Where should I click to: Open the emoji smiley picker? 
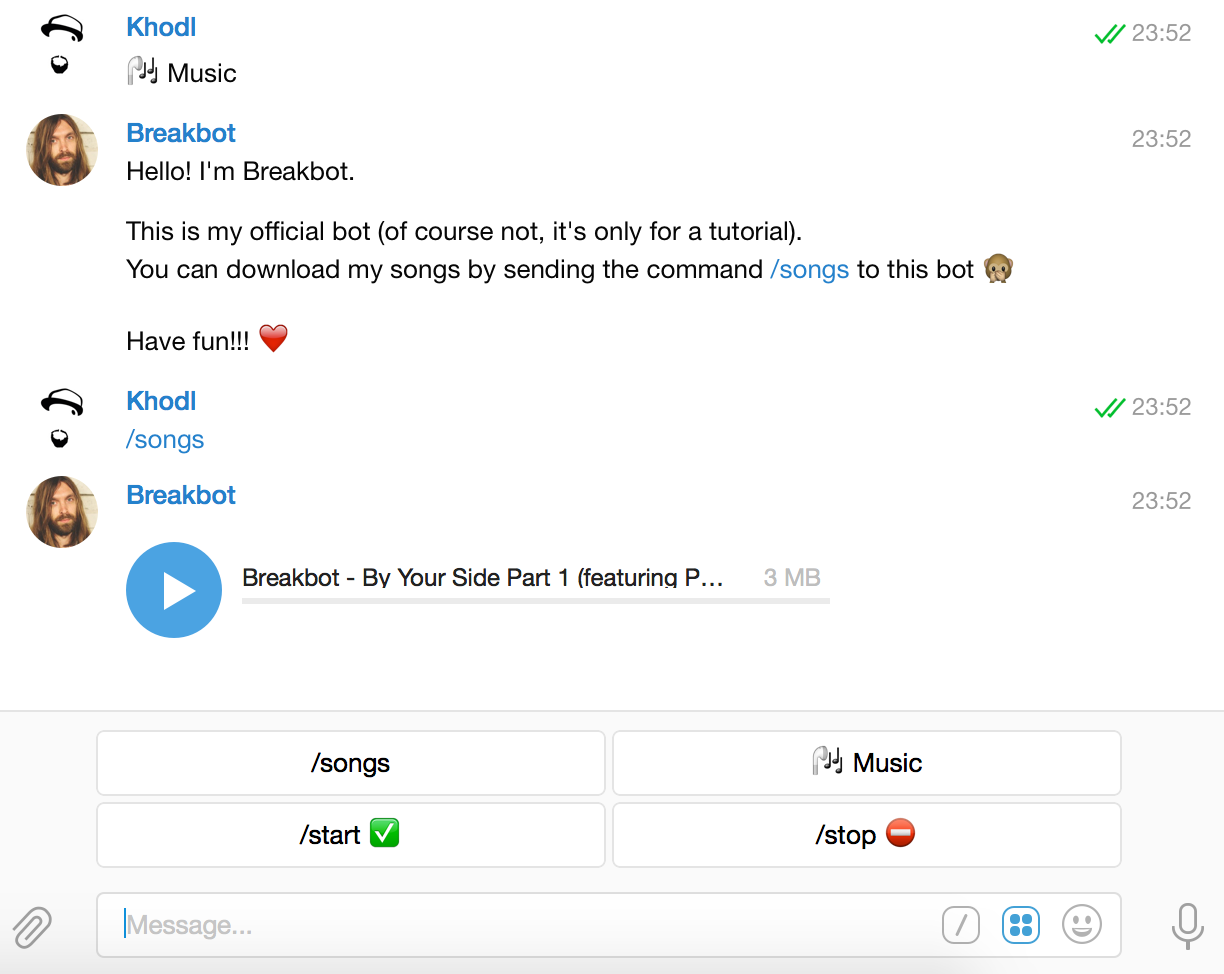pyautogui.click(x=1082, y=924)
